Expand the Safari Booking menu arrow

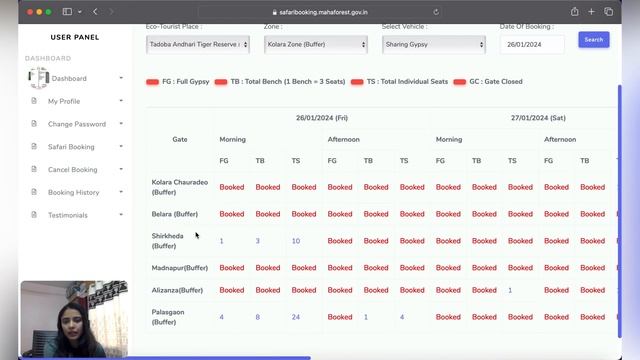coord(121,146)
